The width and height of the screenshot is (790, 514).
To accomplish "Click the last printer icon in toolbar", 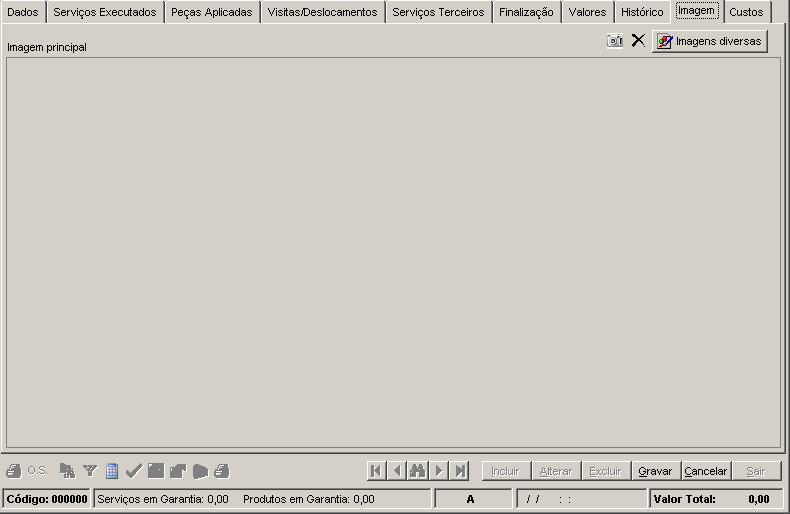I will coord(222,471).
